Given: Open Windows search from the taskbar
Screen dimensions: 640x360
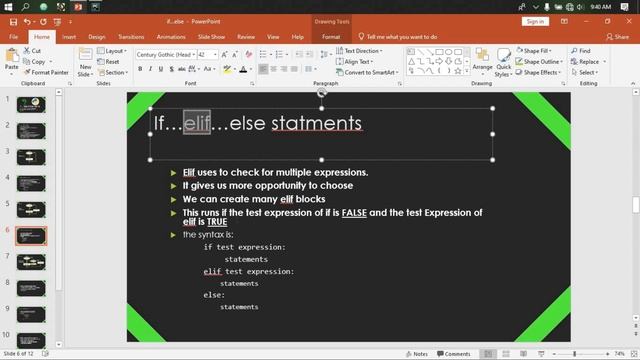Looking at the screenshot, I should tap(26, 7).
